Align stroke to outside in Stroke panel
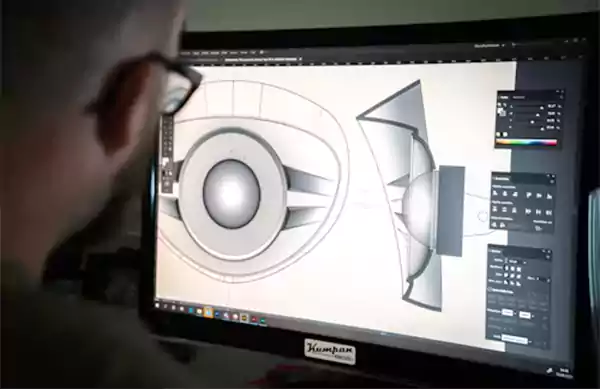 click(x=518, y=284)
